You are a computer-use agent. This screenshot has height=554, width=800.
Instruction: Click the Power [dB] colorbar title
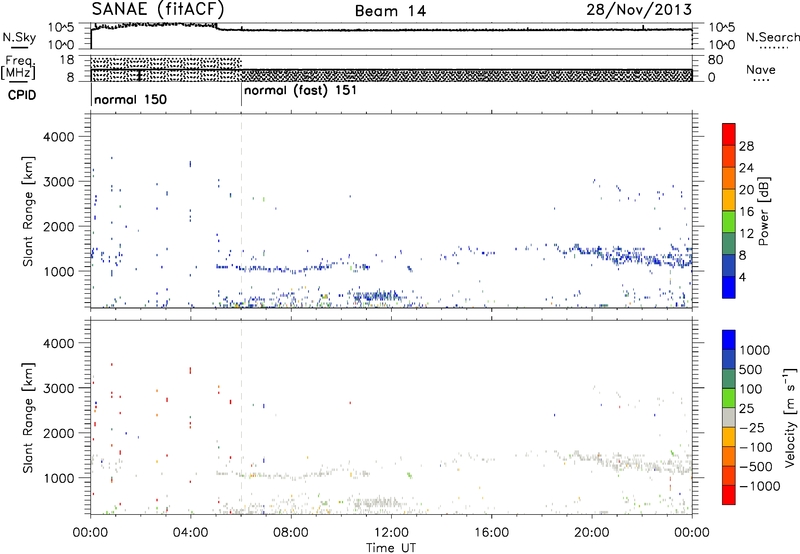click(763, 211)
